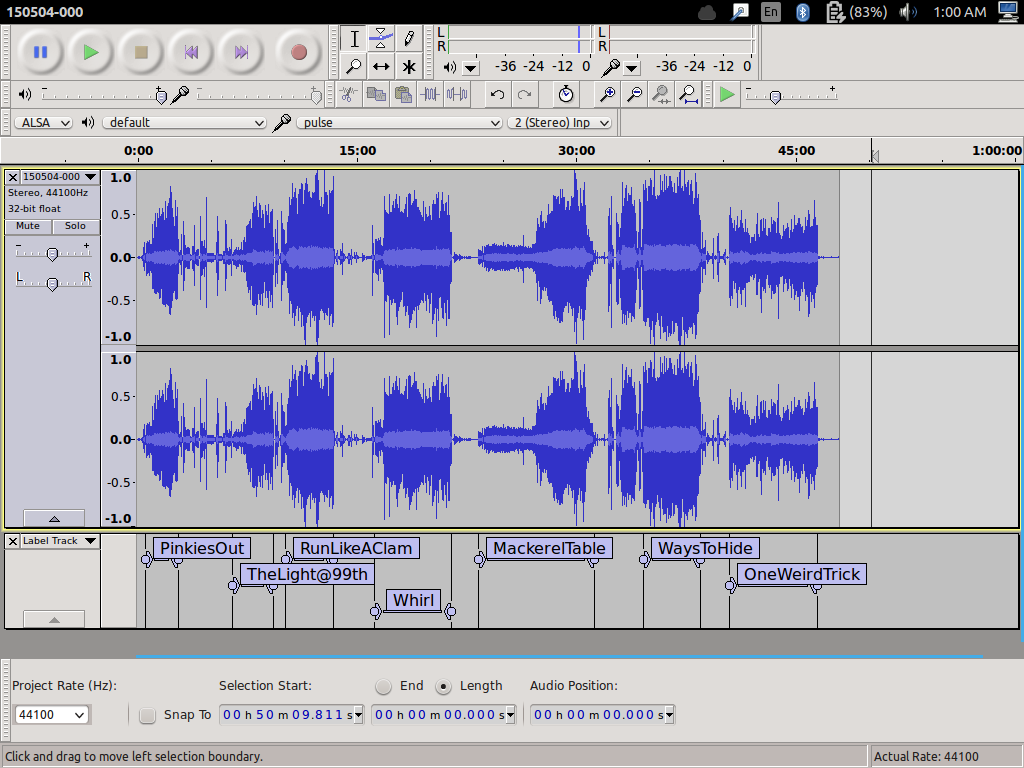1024x768 pixels.
Task: Enable the Snap To checkbox
Action: pos(148,715)
